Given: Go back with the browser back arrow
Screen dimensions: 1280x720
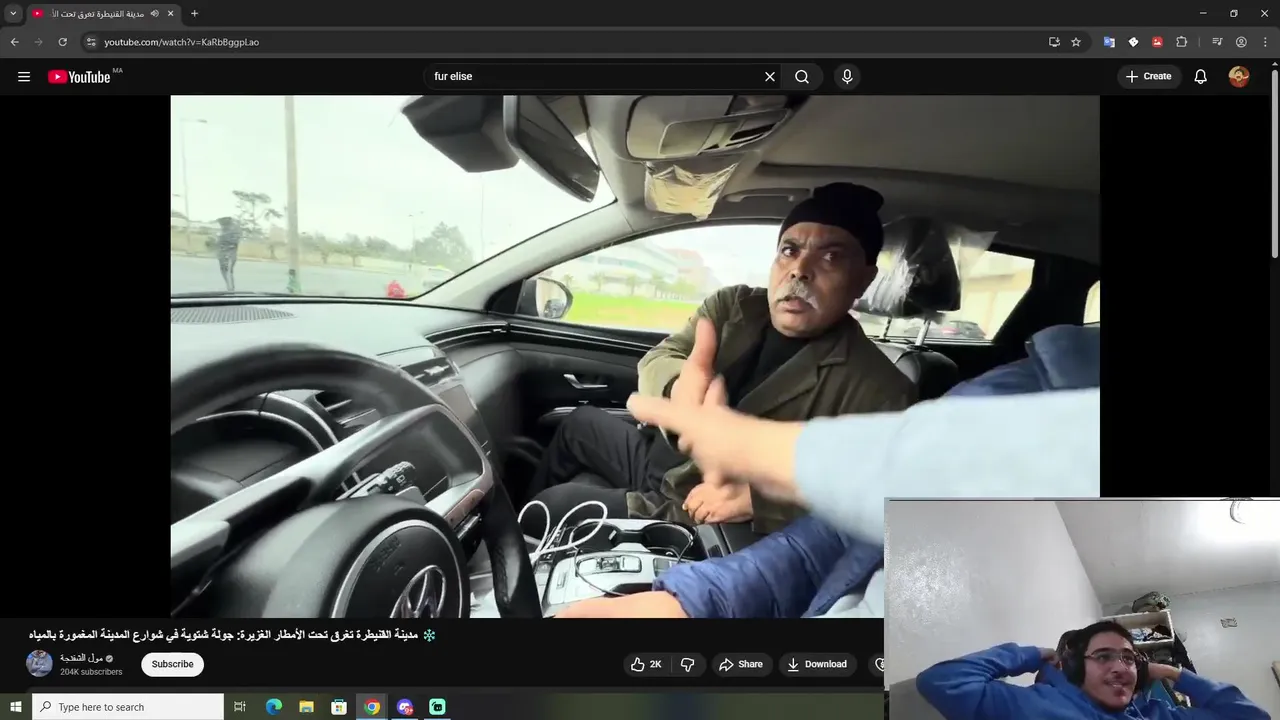Looking at the screenshot, I should coord(14,42).
